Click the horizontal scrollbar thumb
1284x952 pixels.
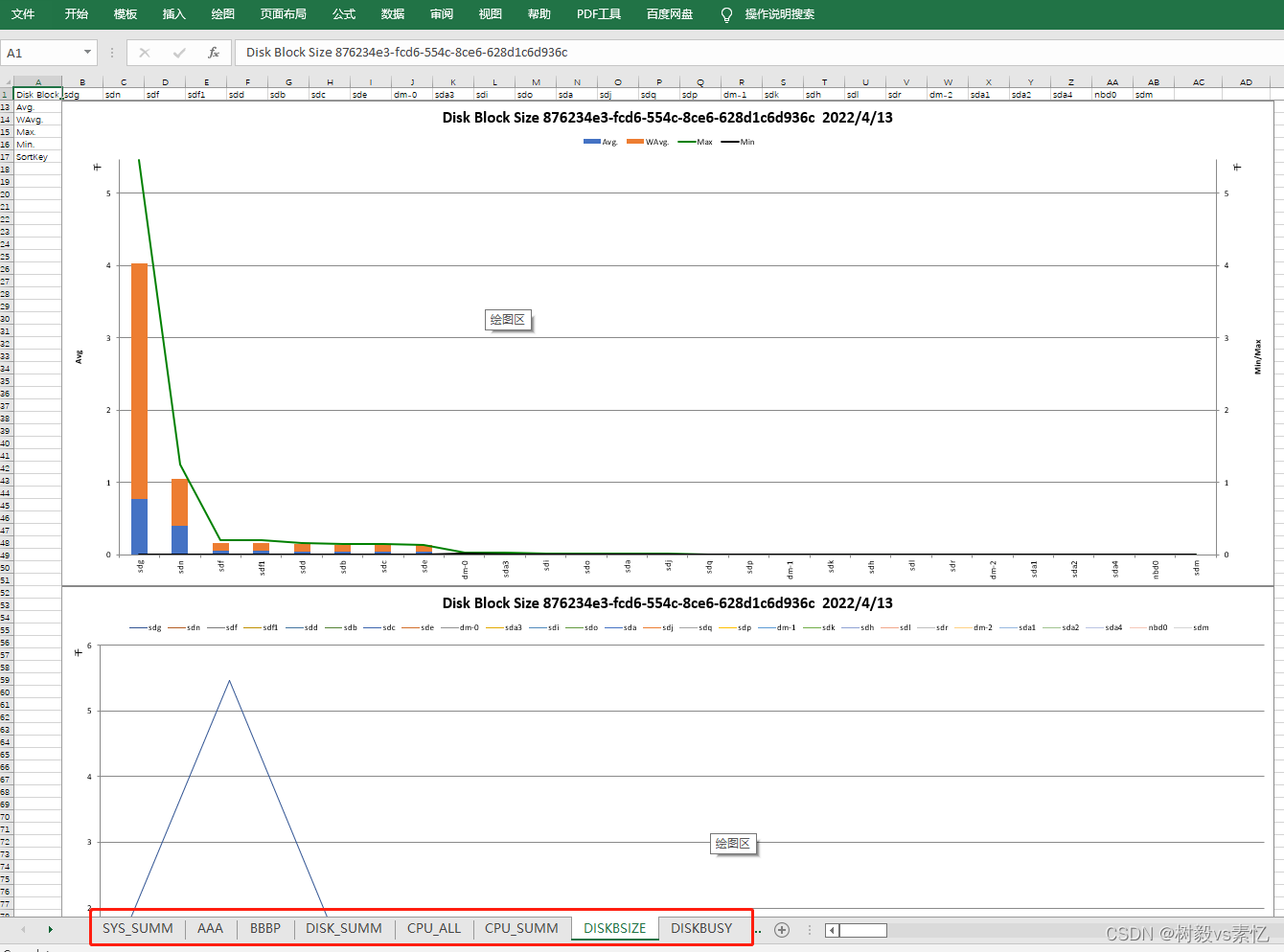coord(862,930)
